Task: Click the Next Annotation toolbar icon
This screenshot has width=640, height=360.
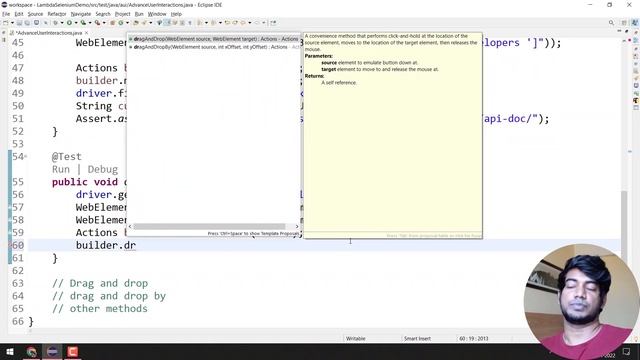Action: (200, 22)
